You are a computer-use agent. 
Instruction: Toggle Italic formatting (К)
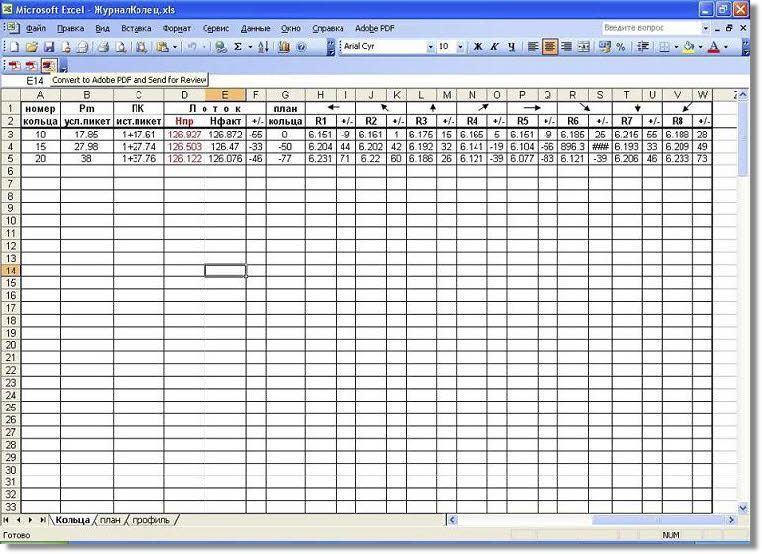pos(495,47)
